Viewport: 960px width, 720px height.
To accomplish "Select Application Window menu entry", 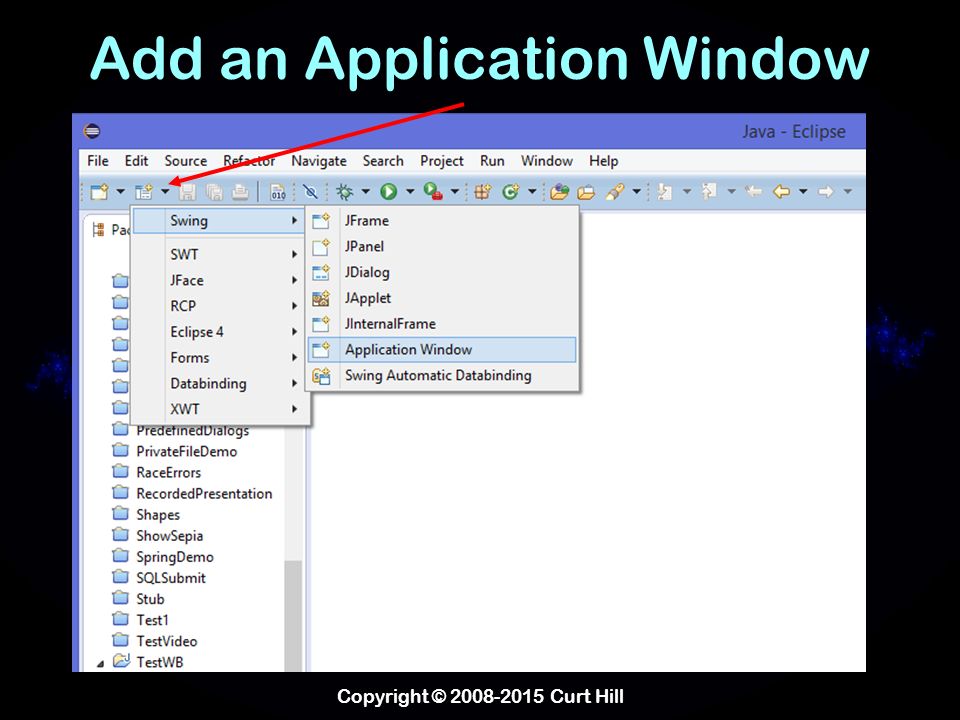I will 442,350.
